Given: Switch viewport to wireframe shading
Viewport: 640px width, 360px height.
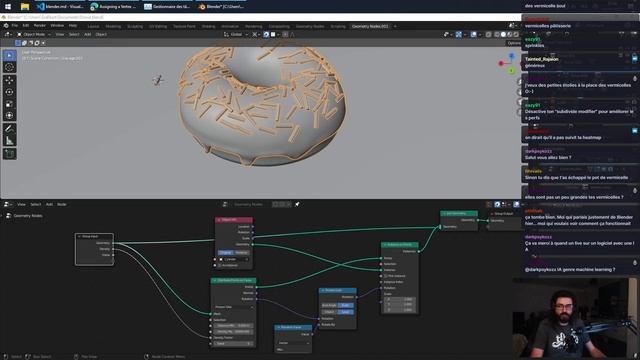Looking at the screenshot, I should pyautogui.click(x=497, y=35).
